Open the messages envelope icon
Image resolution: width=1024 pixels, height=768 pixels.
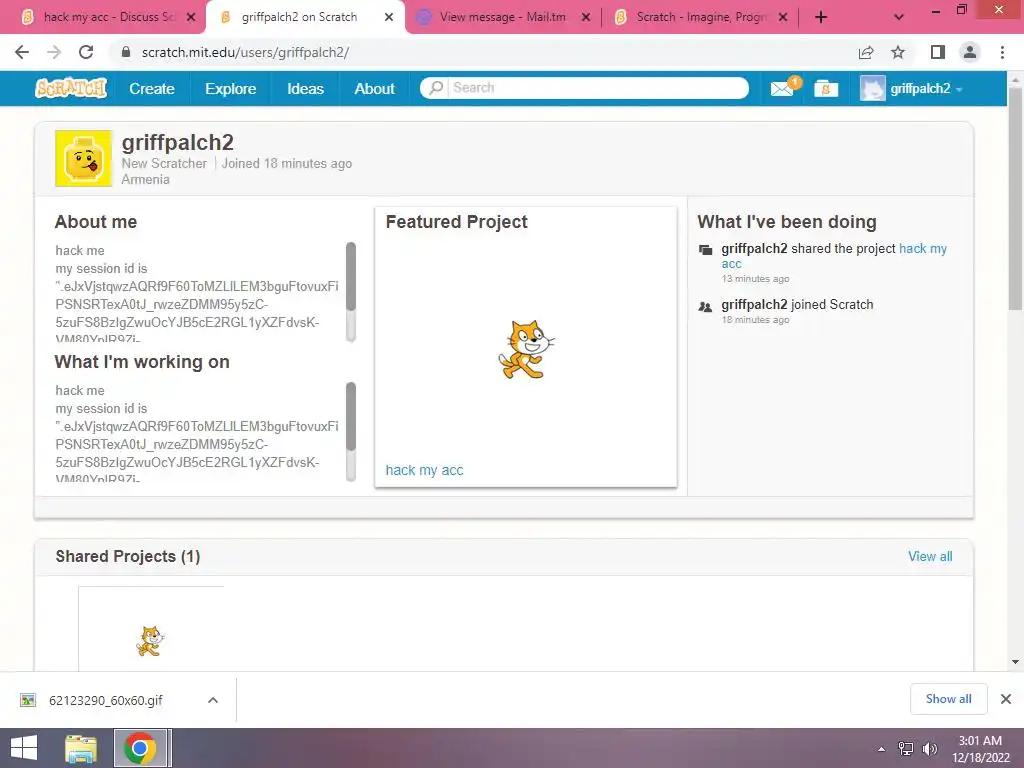[782, 89]
